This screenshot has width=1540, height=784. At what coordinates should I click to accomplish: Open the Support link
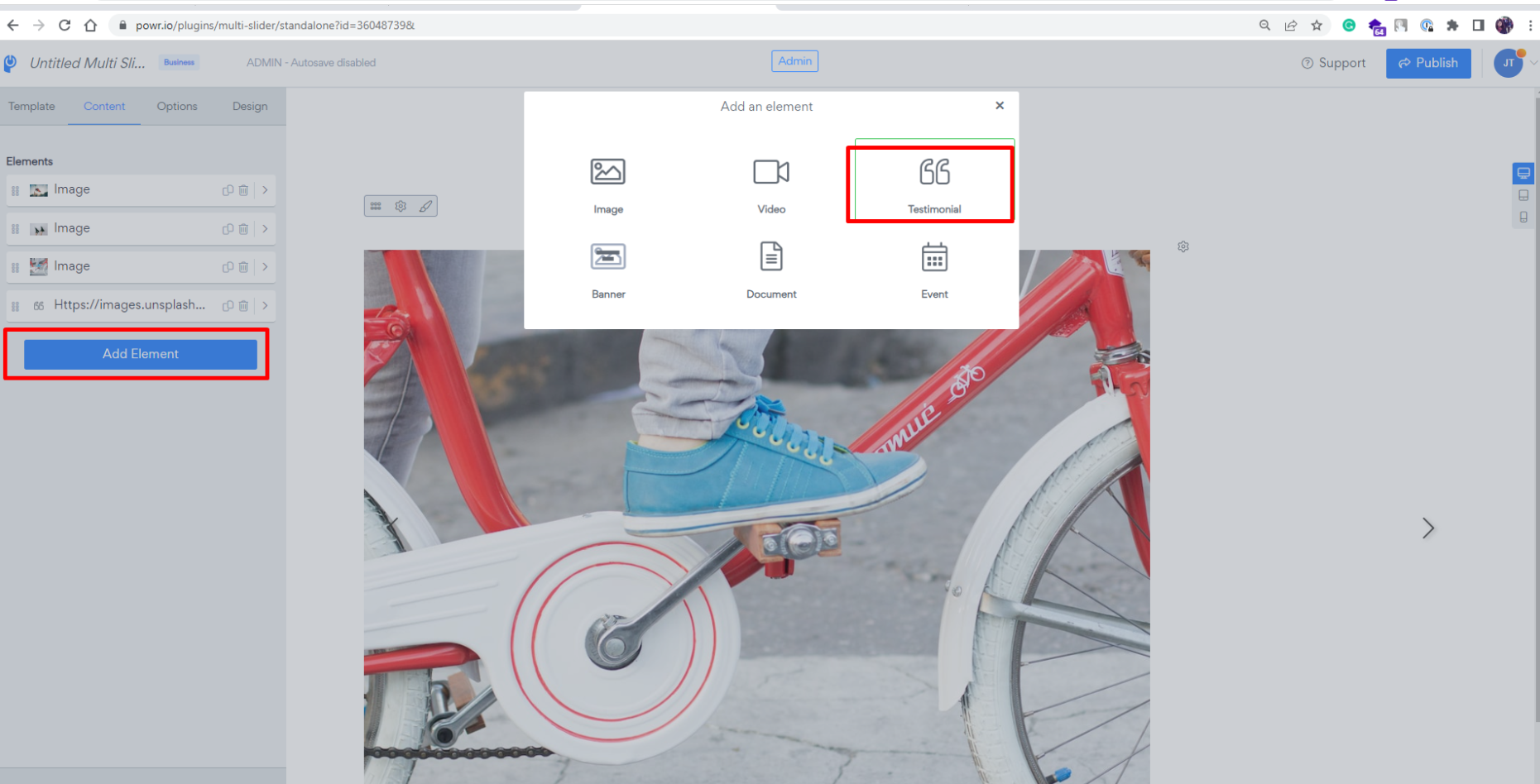point(1333,63)
